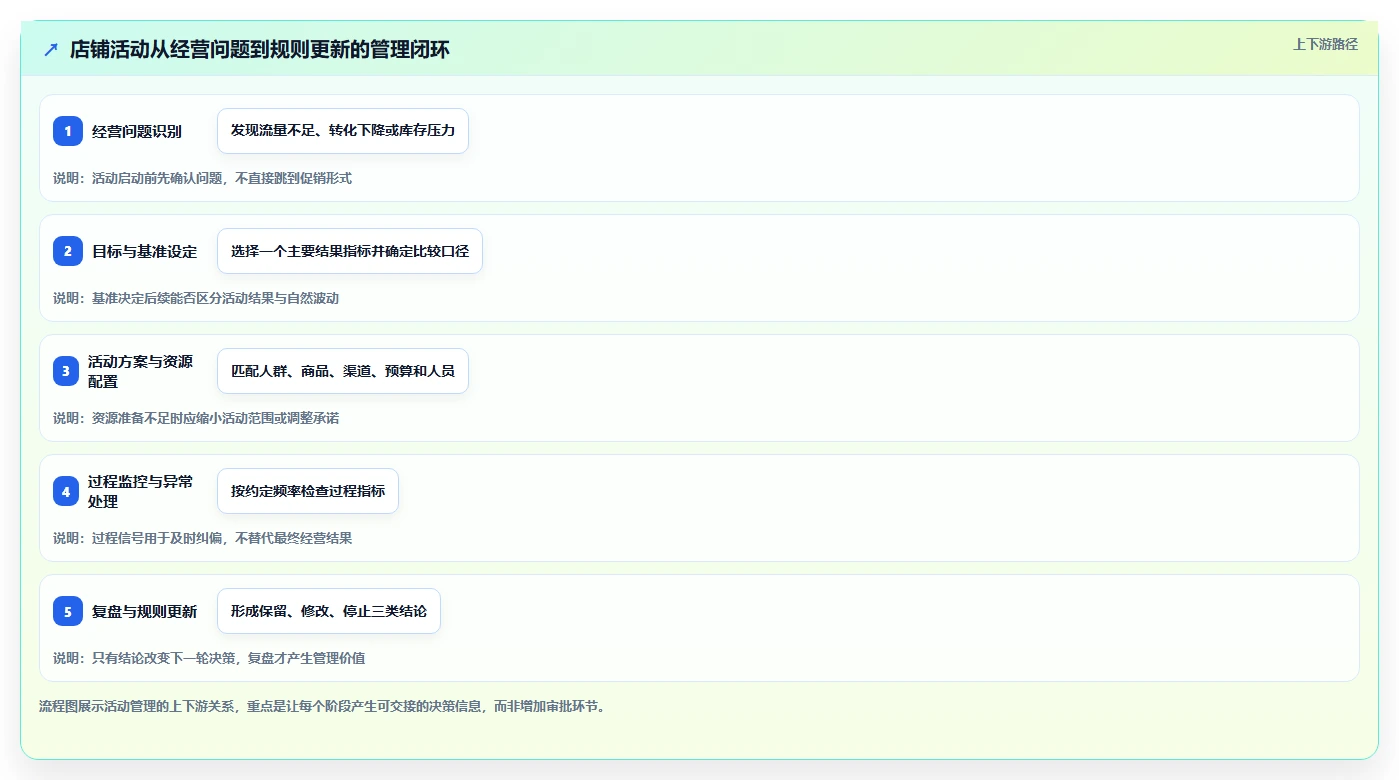
Task: Click the arrow icon beside the title
Action: 51,49
